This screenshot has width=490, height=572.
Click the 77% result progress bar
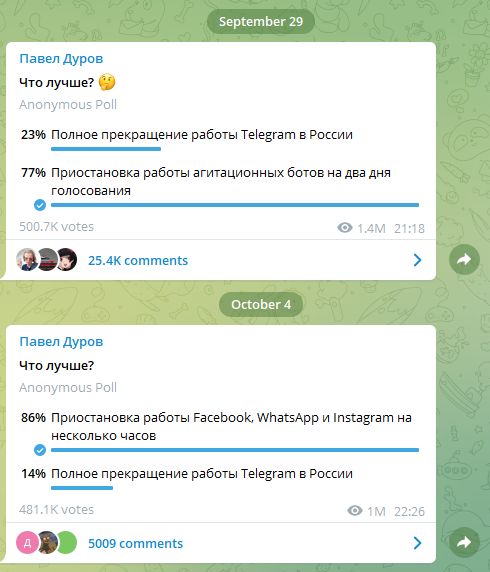point(235,205)
